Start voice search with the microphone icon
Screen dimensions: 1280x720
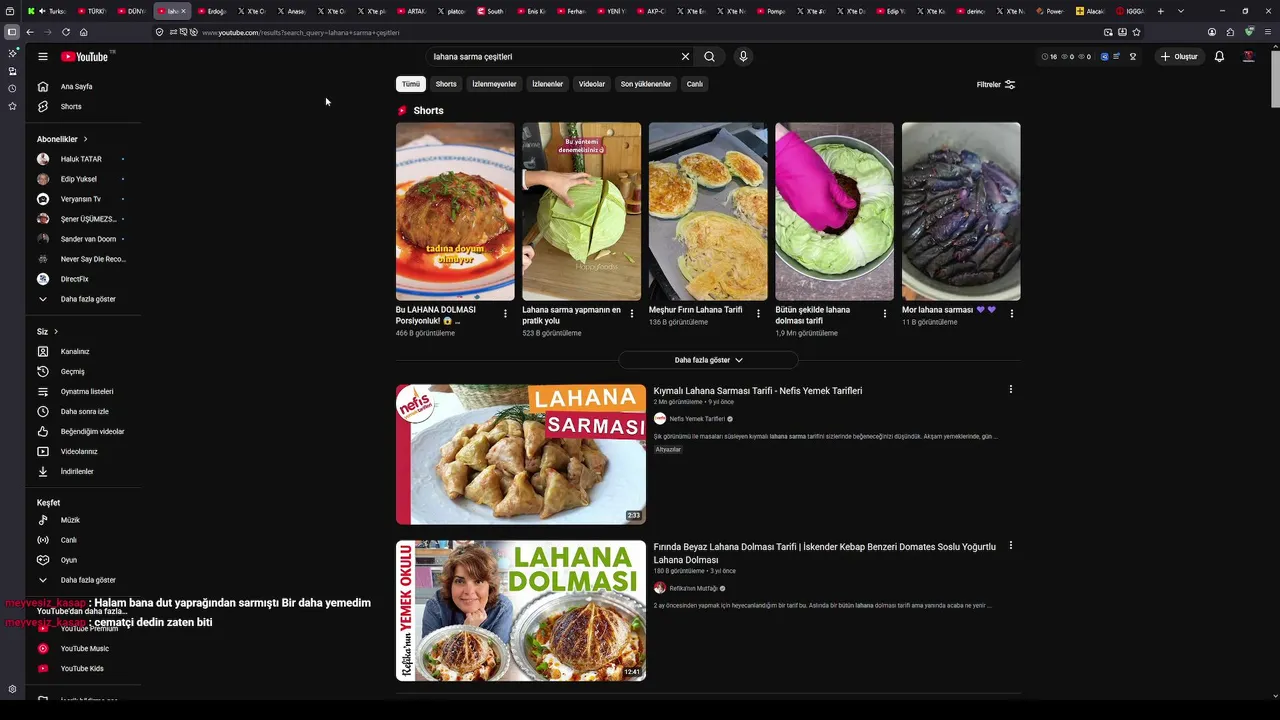pyautogui.click(x=743, y=57)
